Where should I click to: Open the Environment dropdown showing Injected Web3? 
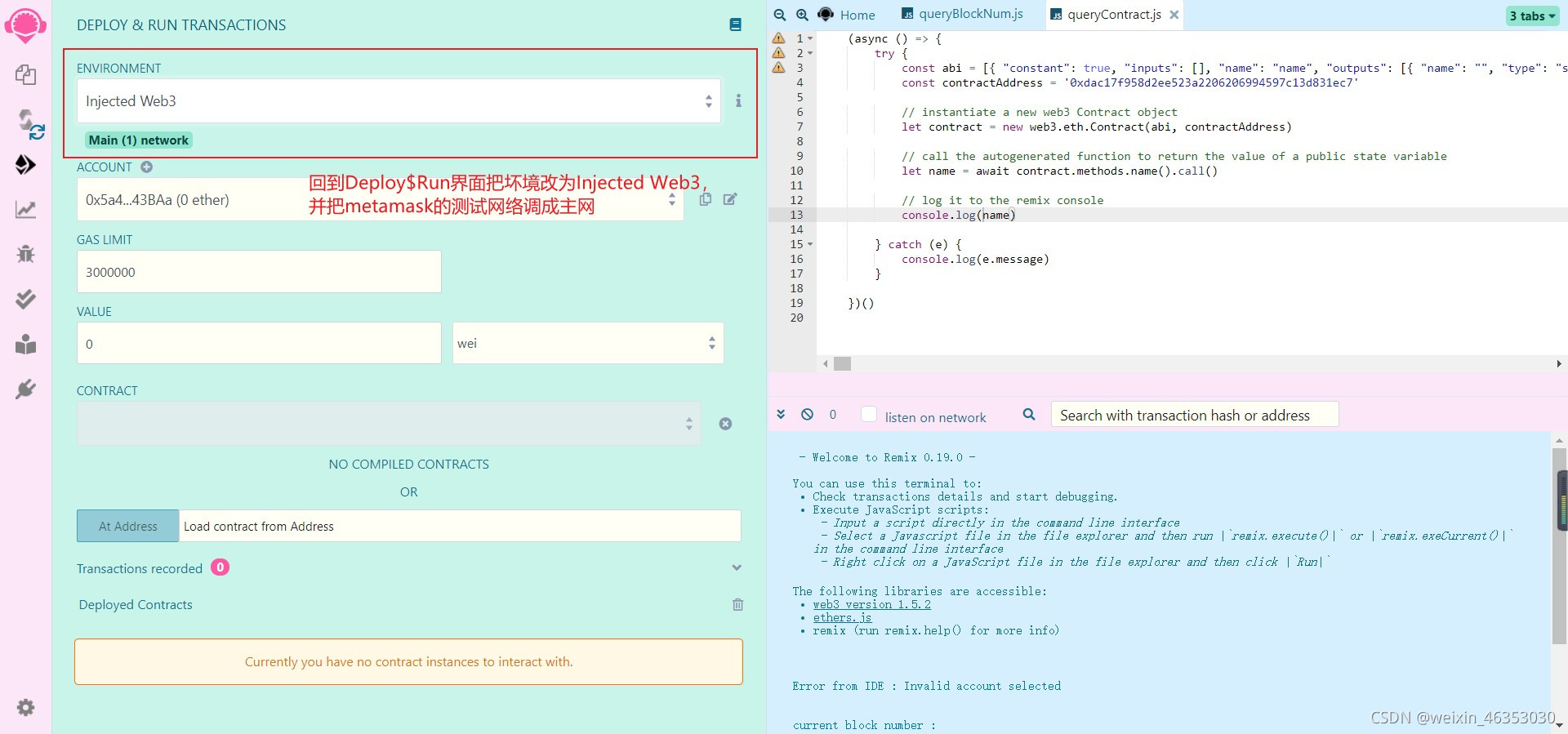pos(399,101)
